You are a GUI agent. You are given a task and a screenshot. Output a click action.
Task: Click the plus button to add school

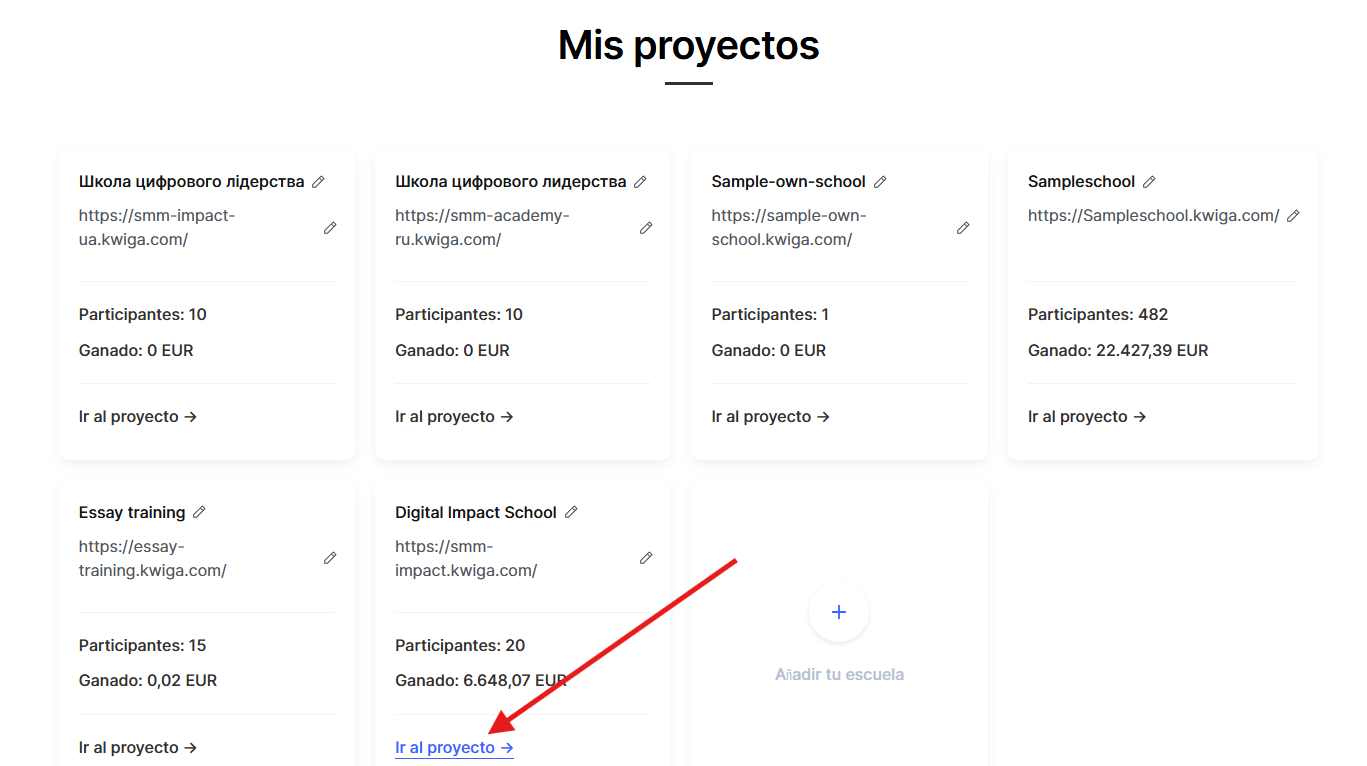(x=839, y=612)
